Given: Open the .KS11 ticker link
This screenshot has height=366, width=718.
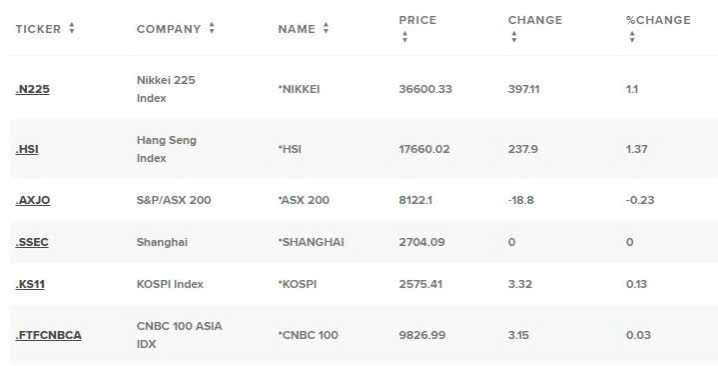Looking at the screenshot, I should (30, 284).
